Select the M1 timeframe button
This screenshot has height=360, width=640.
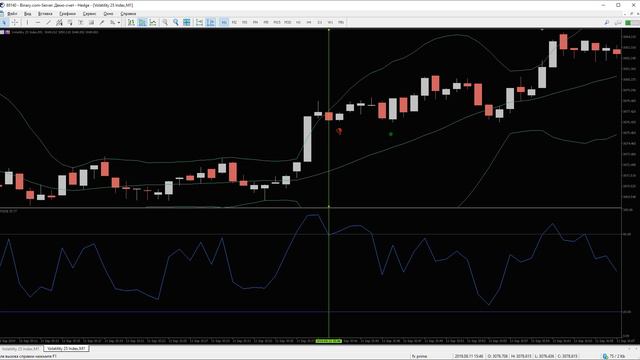224,22
